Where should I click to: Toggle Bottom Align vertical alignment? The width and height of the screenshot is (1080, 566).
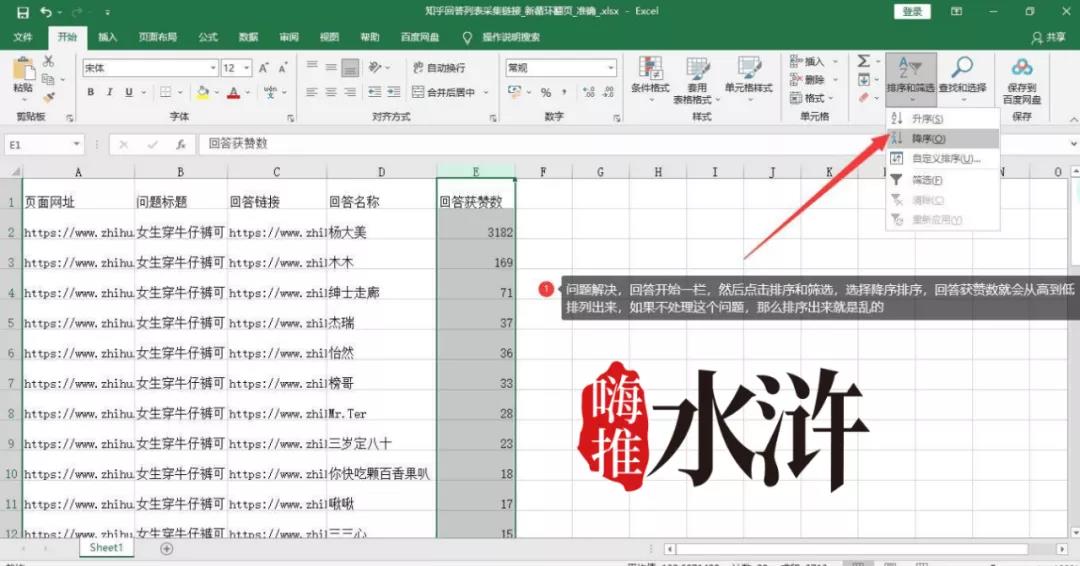tap(350, 67)
